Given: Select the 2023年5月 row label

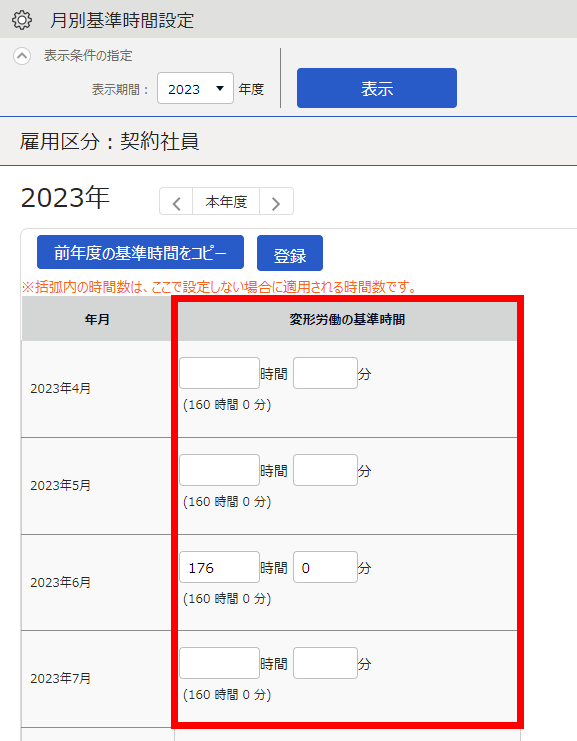Looking at the screenshot, I should (60, 486).
